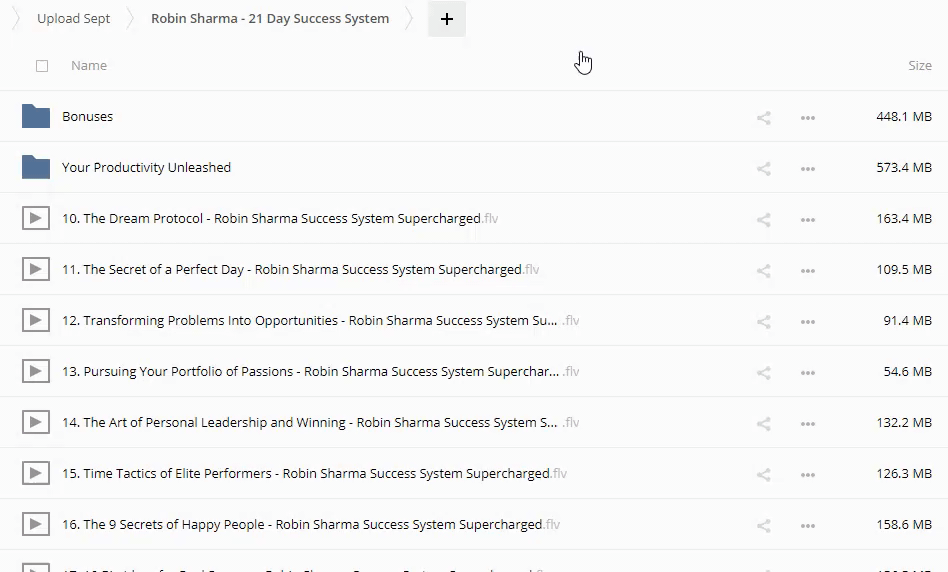Open the Bonuses folder icon

point(36,116)
